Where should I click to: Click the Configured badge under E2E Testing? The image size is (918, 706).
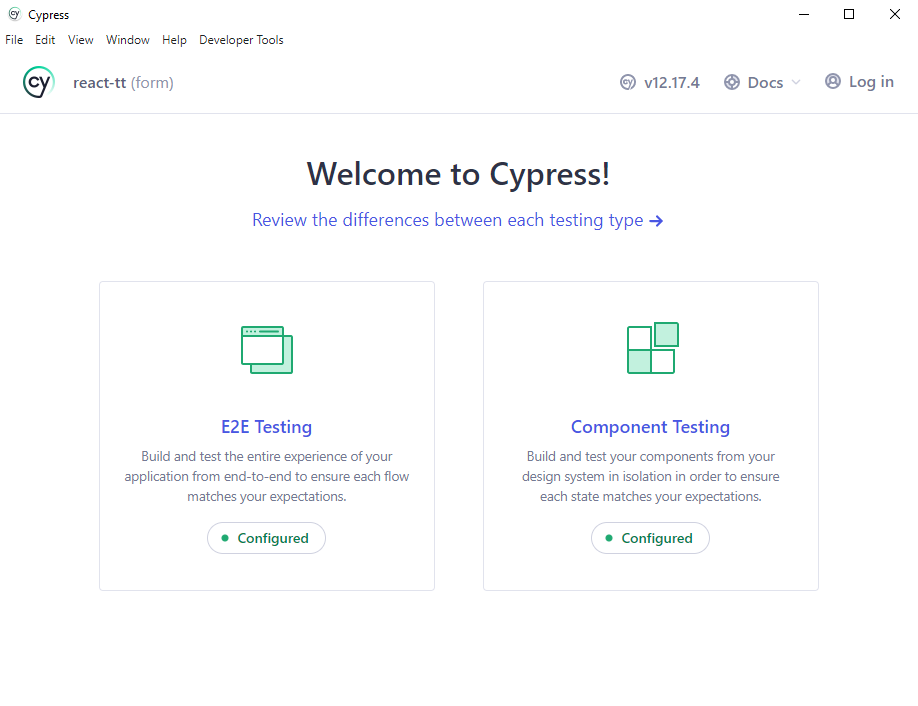tap(266, 538)
